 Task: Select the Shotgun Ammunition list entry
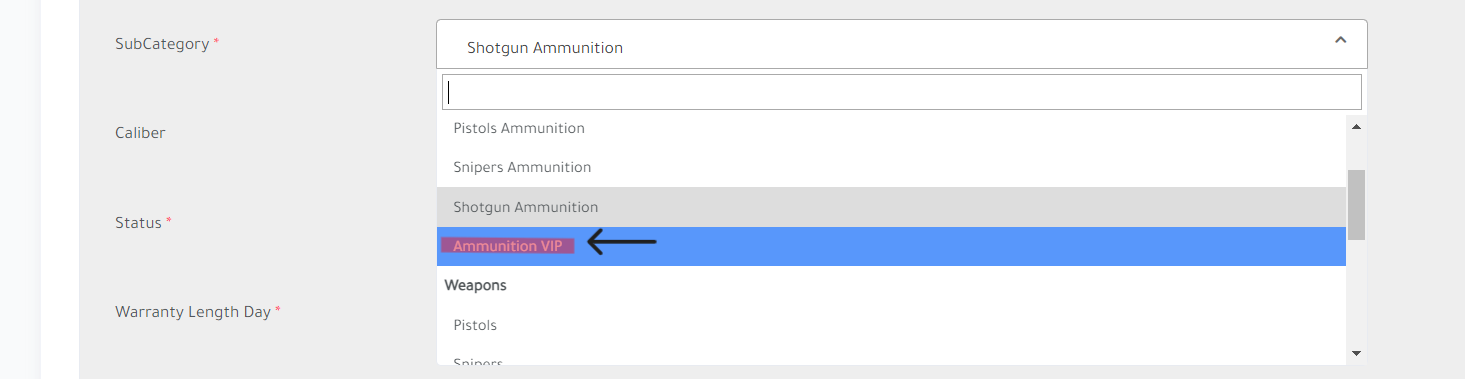(x=891, y=207)
